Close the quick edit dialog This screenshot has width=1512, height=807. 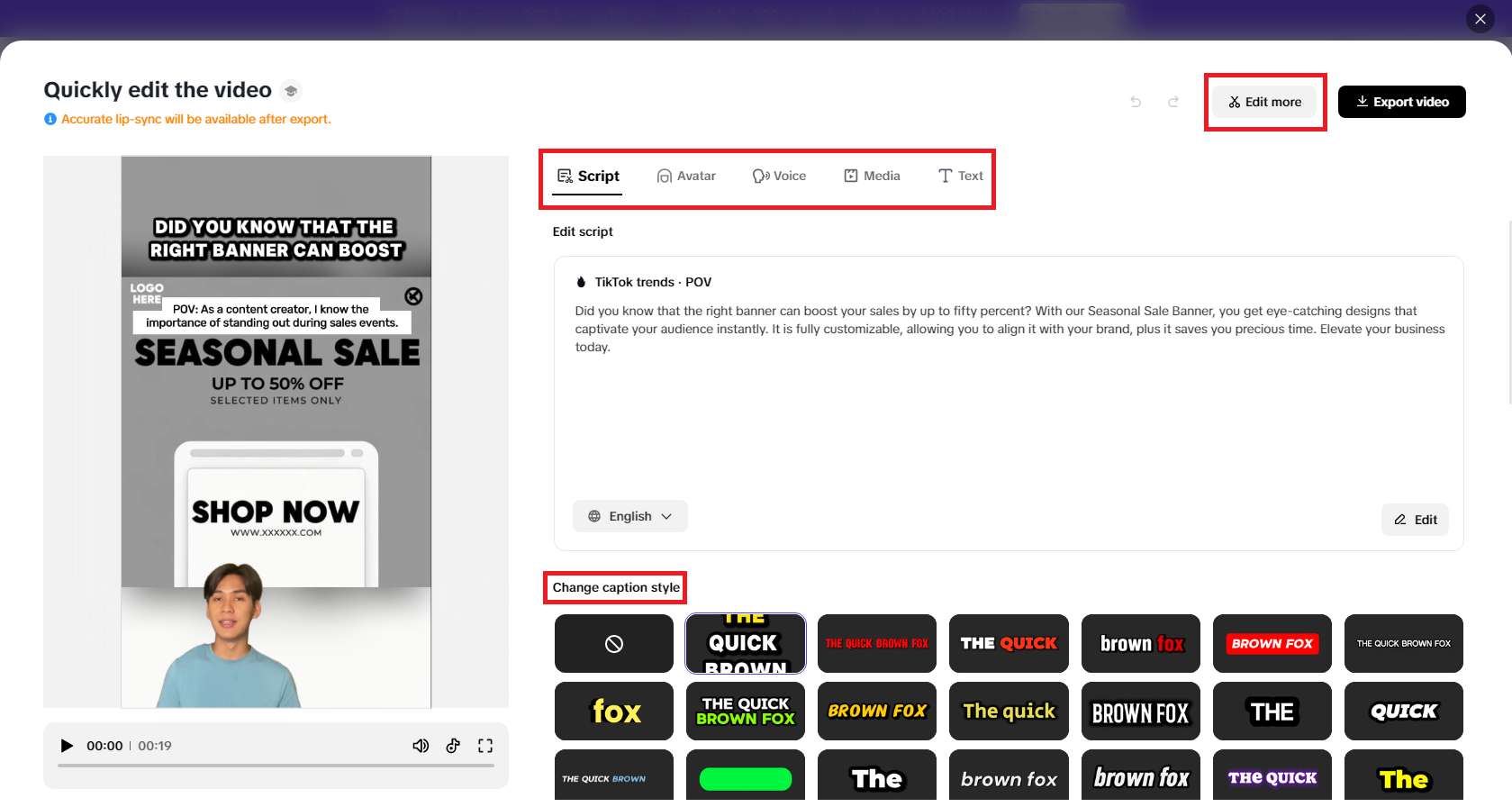pyautogui.click(x=1480, y=19)
